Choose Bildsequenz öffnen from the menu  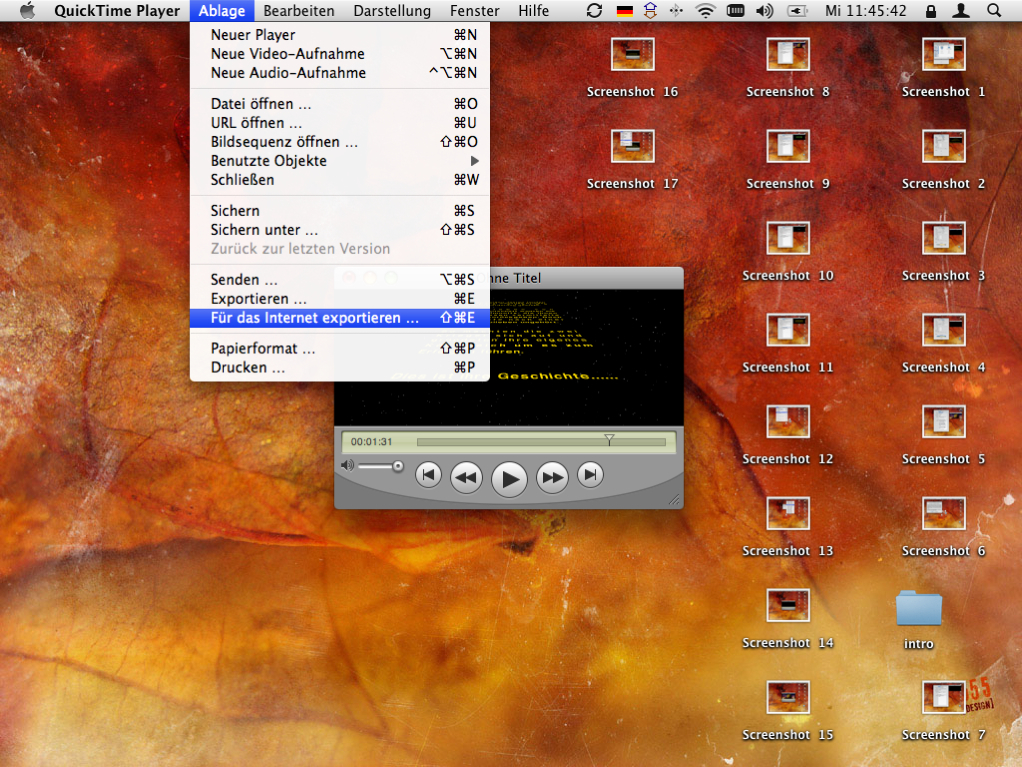pyautogui.click(x=340, y=141)
